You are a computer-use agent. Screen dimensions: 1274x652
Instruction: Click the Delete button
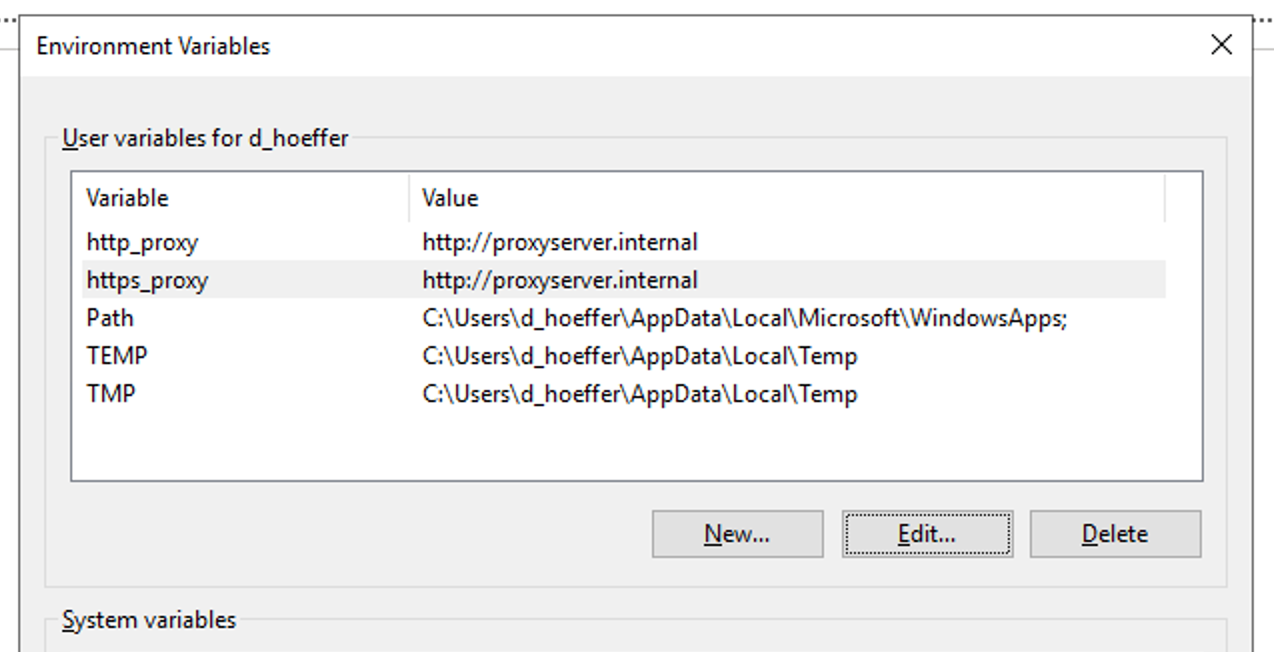coord(1115,534)
